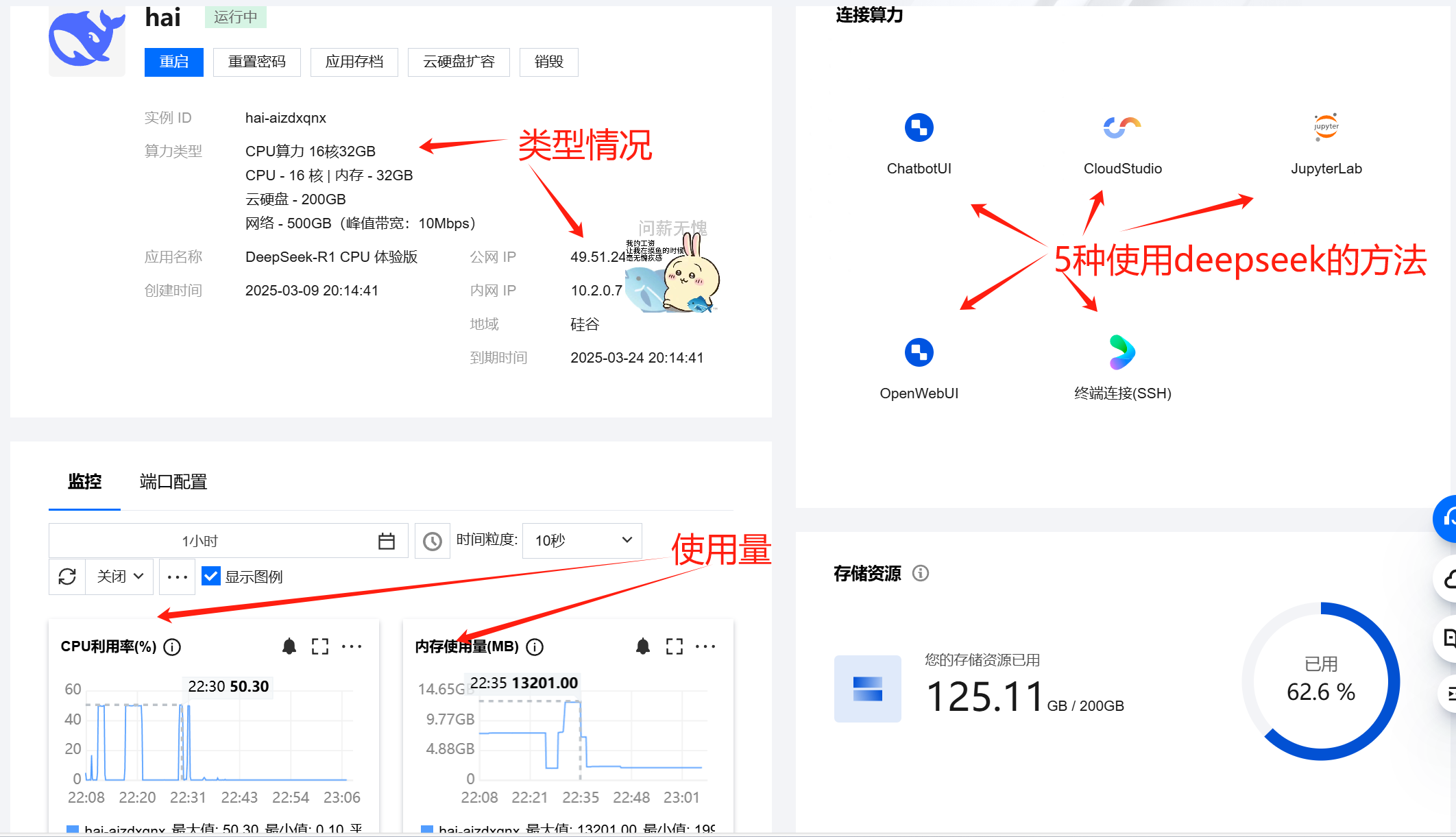Set alarm bell on 内存使用量 chart
Viewport: 1456px width, 837px height.
click(643, 646)
